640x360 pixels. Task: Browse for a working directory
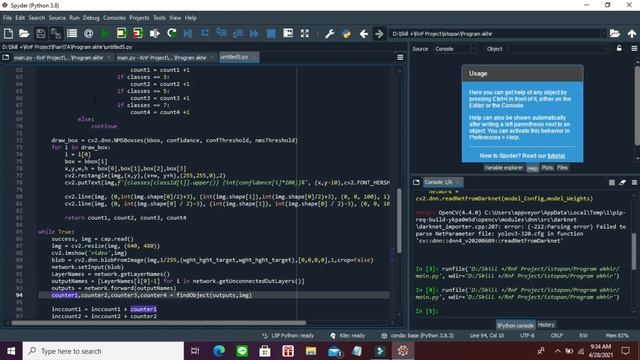pyautogui.click(x=615, y=33)
